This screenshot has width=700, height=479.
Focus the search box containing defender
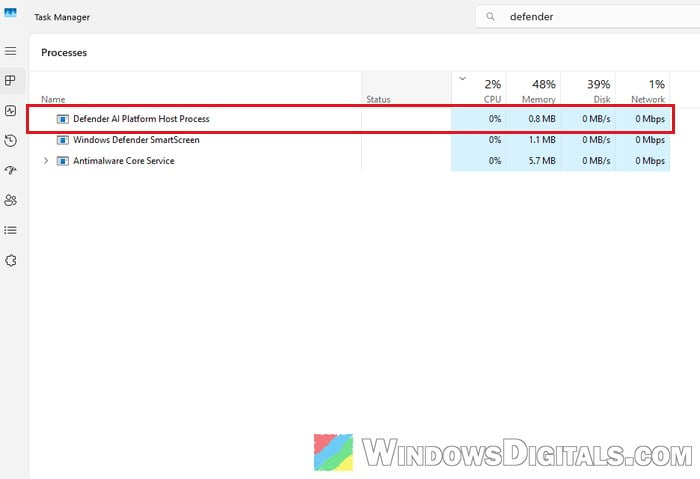click(588, 17)
